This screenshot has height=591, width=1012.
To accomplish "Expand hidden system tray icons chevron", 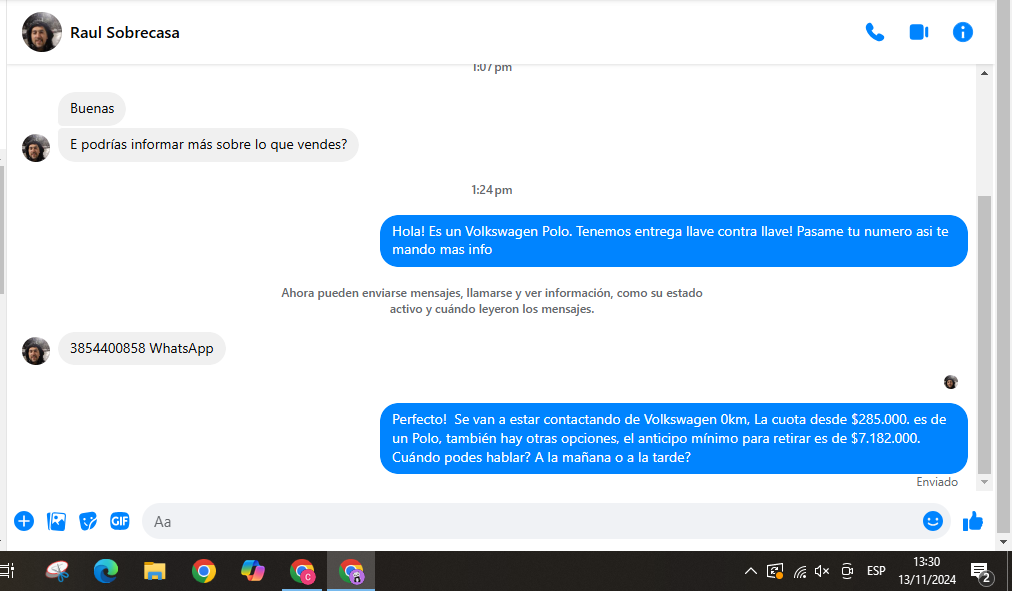I will point(750,571).
